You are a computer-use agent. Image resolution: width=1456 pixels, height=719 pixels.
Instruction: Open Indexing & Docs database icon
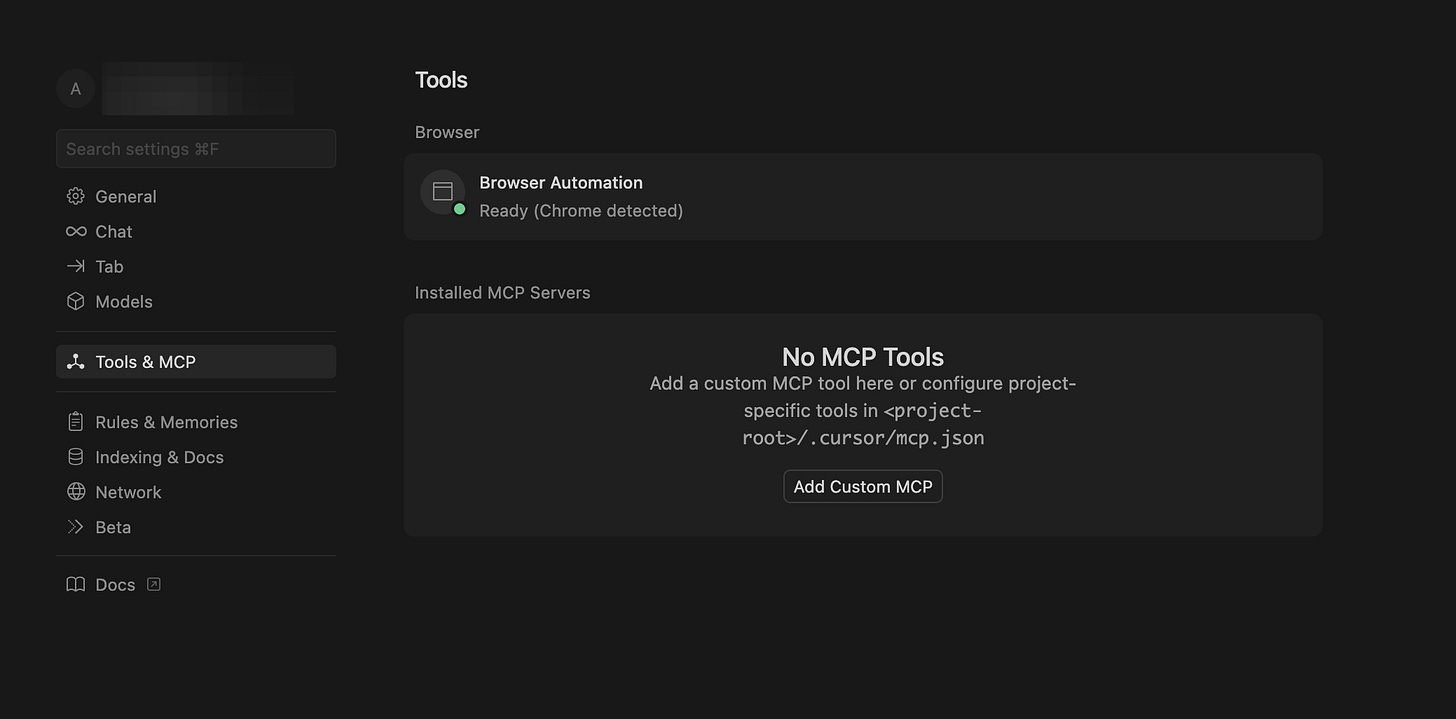point(75,457)
